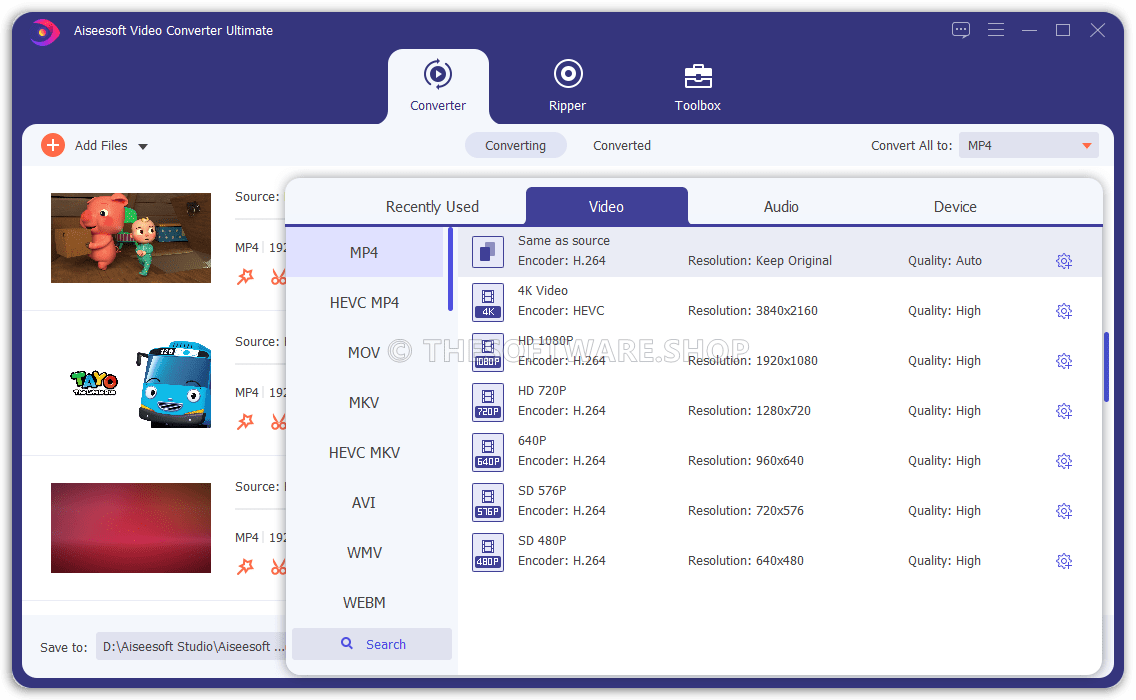1136x700 pixels.
Task: Choose MKV format
Action: [364, 402]
